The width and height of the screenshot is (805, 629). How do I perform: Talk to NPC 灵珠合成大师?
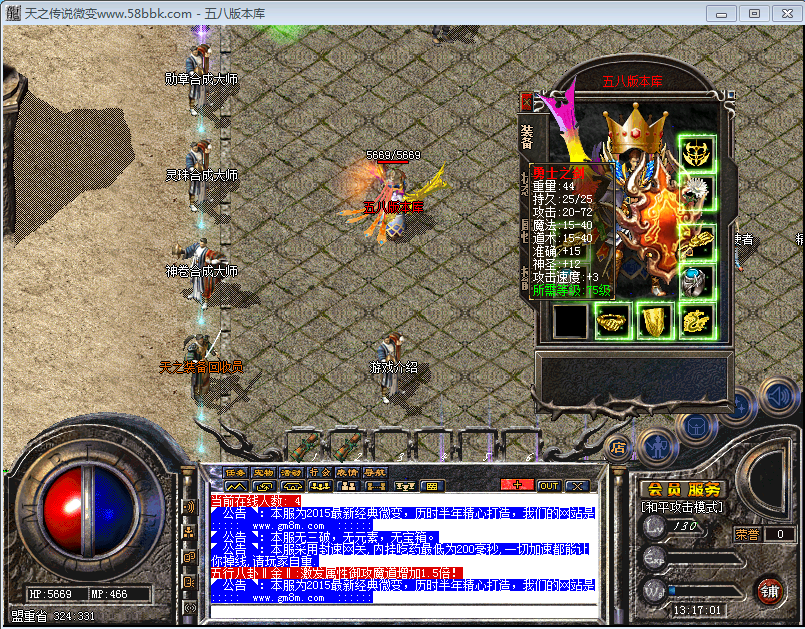tap(199, 175)
